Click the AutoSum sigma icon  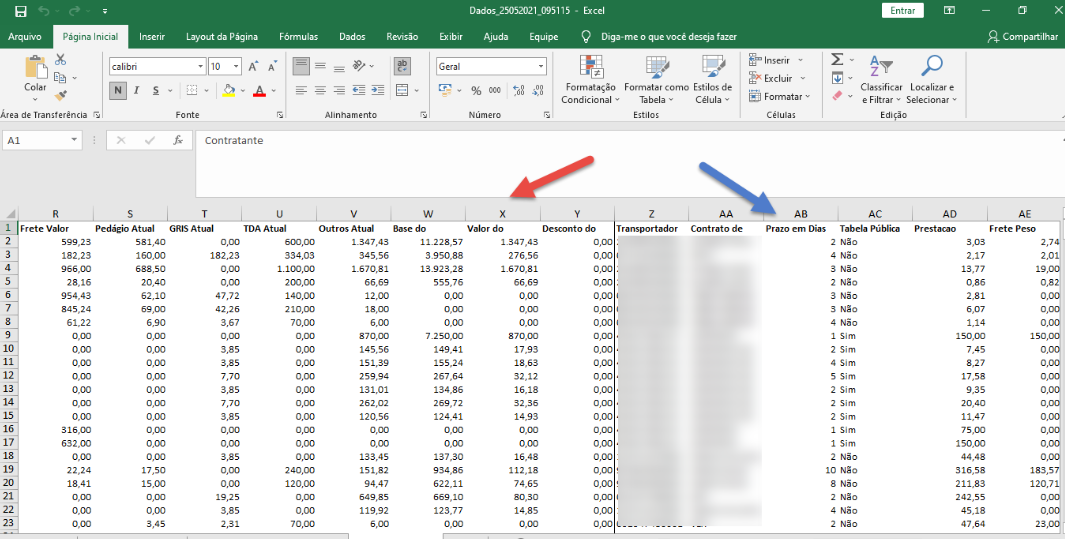(837, 60)
